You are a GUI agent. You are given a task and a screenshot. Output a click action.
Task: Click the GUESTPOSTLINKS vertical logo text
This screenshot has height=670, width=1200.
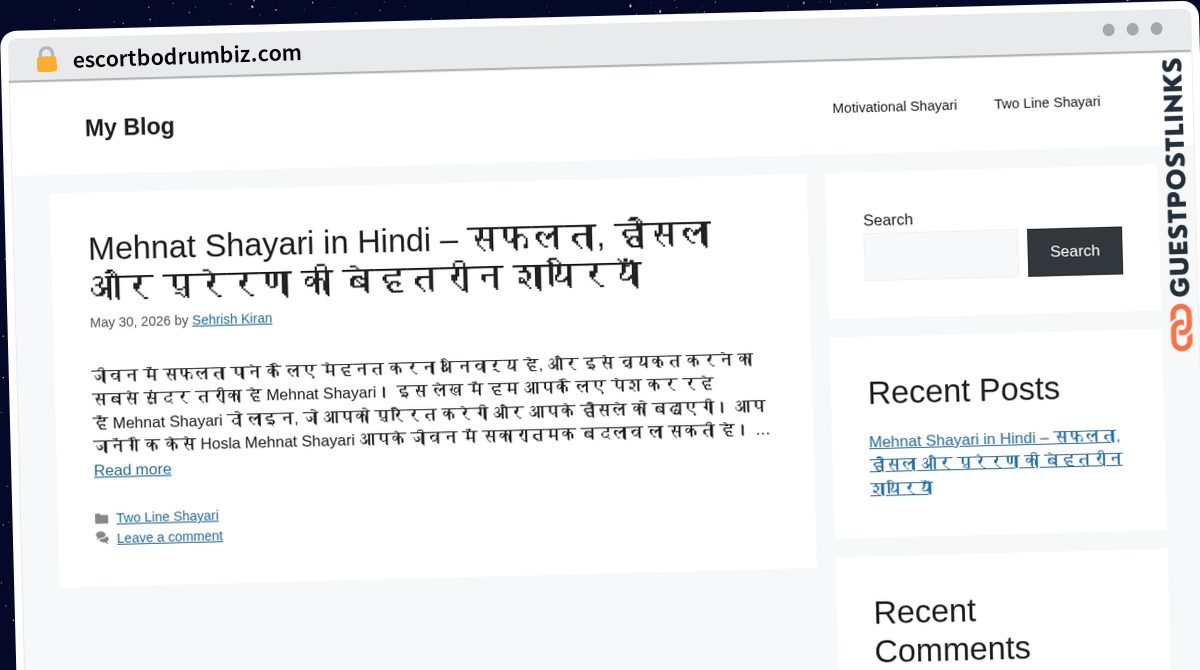click(1178, 178)
